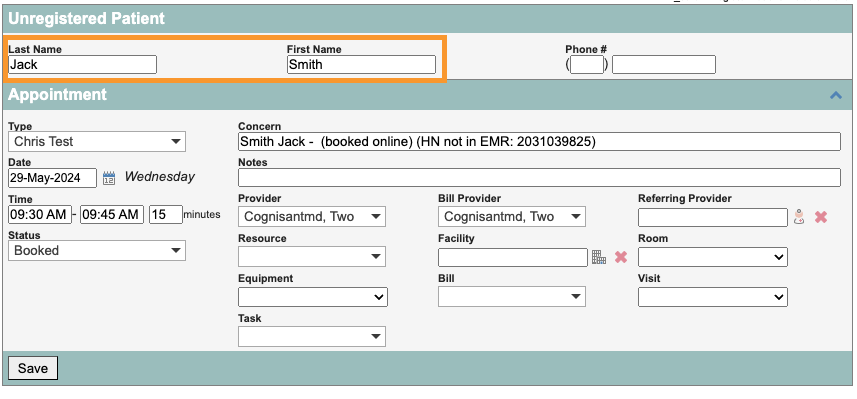Click the First Name field containing Smith

click(x=361, y=64)
